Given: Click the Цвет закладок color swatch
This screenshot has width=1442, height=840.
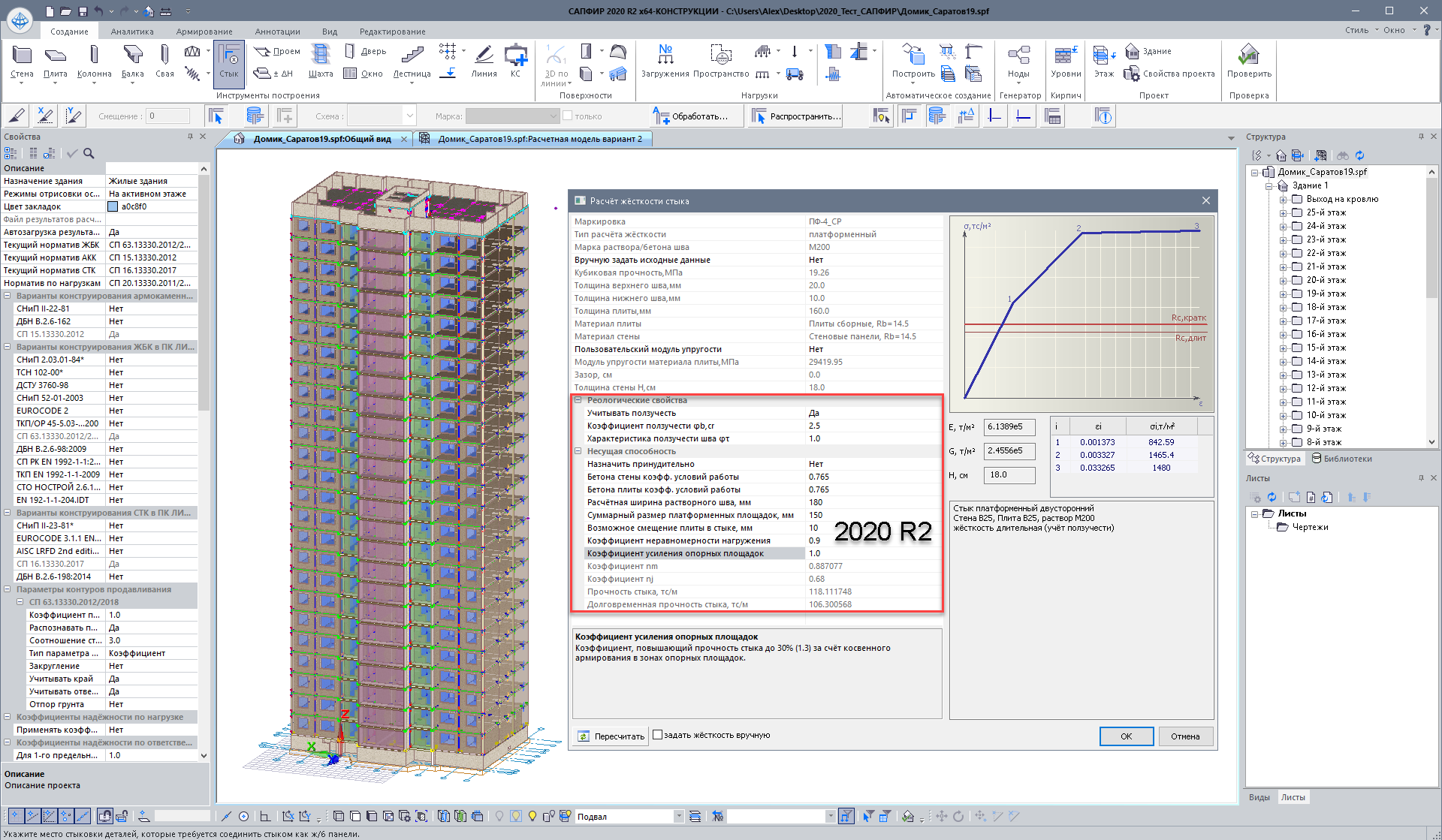Looking at the screenshot, I should click(x=113, y=206).
